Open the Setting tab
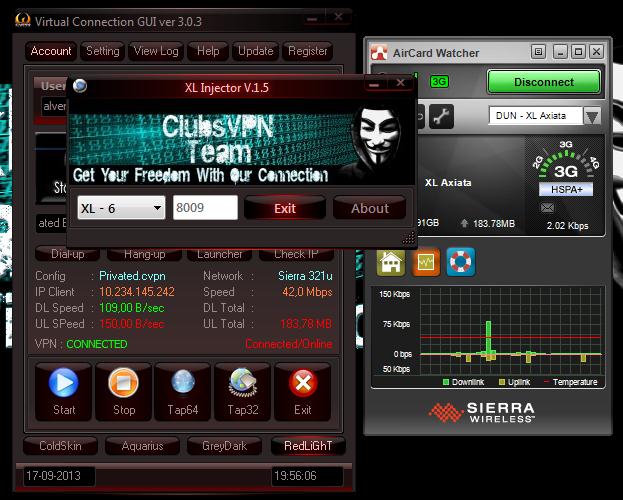 click(103, 51)
